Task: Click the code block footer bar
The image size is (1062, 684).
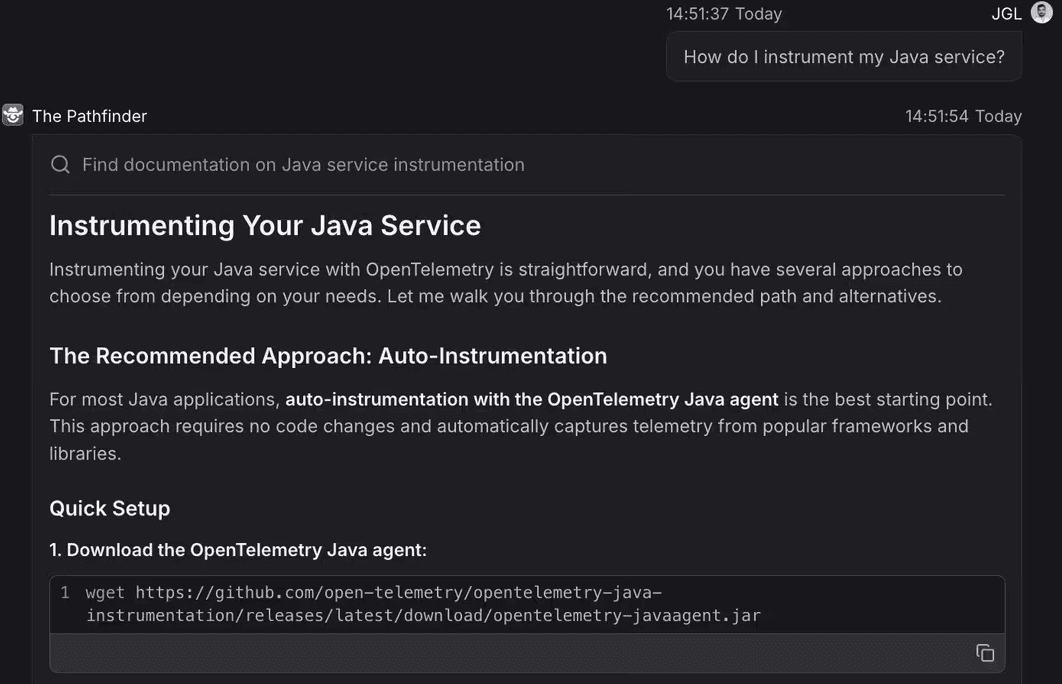Action: coord(500,653)
